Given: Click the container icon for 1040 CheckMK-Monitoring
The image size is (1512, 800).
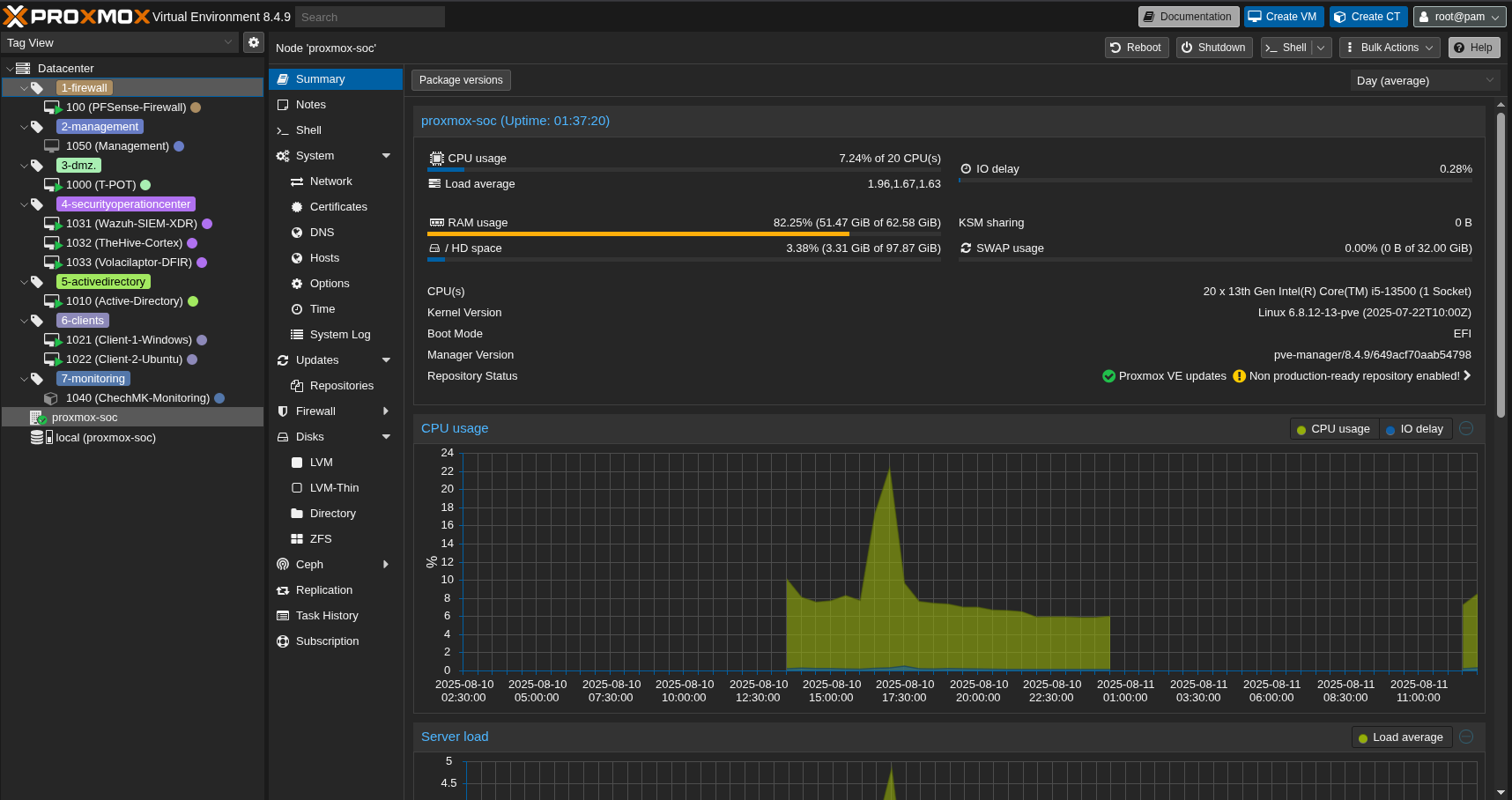Looking at the screenshot, I should 51,398.
